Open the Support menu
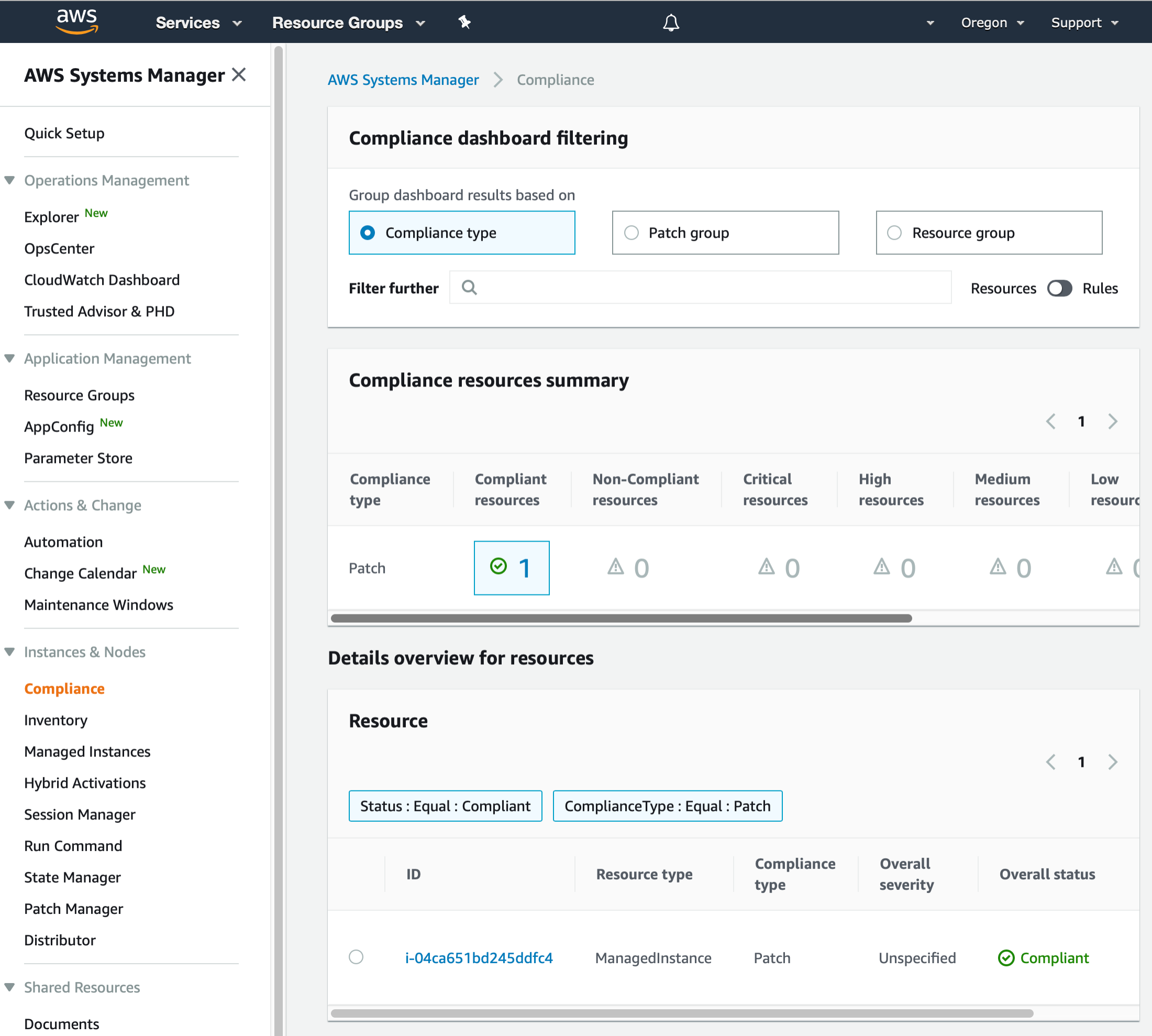 (1083, 23)
